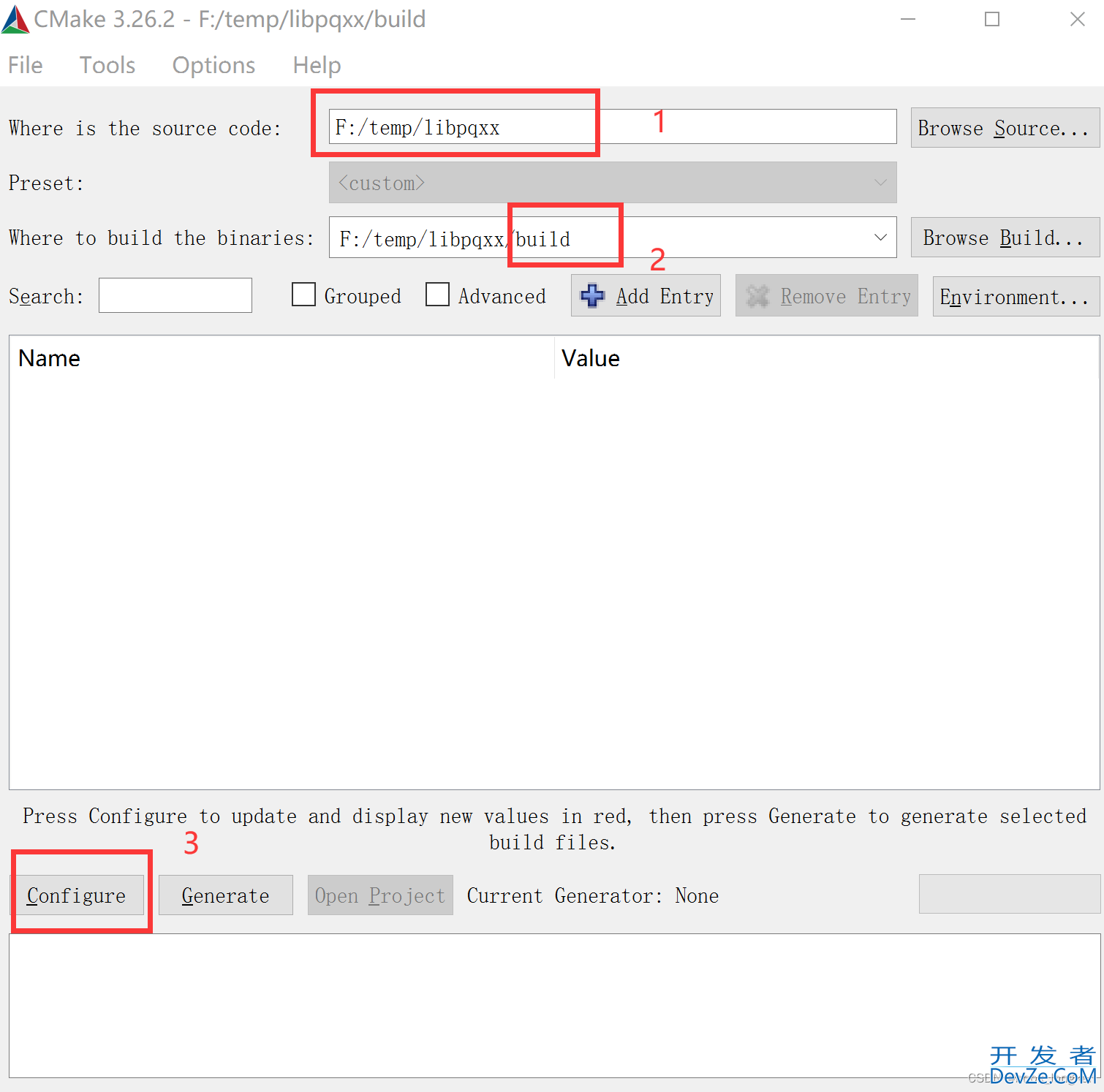The image size is (1104, 1092).
Task: Click the Current Generator: None label
Action: 593,896
